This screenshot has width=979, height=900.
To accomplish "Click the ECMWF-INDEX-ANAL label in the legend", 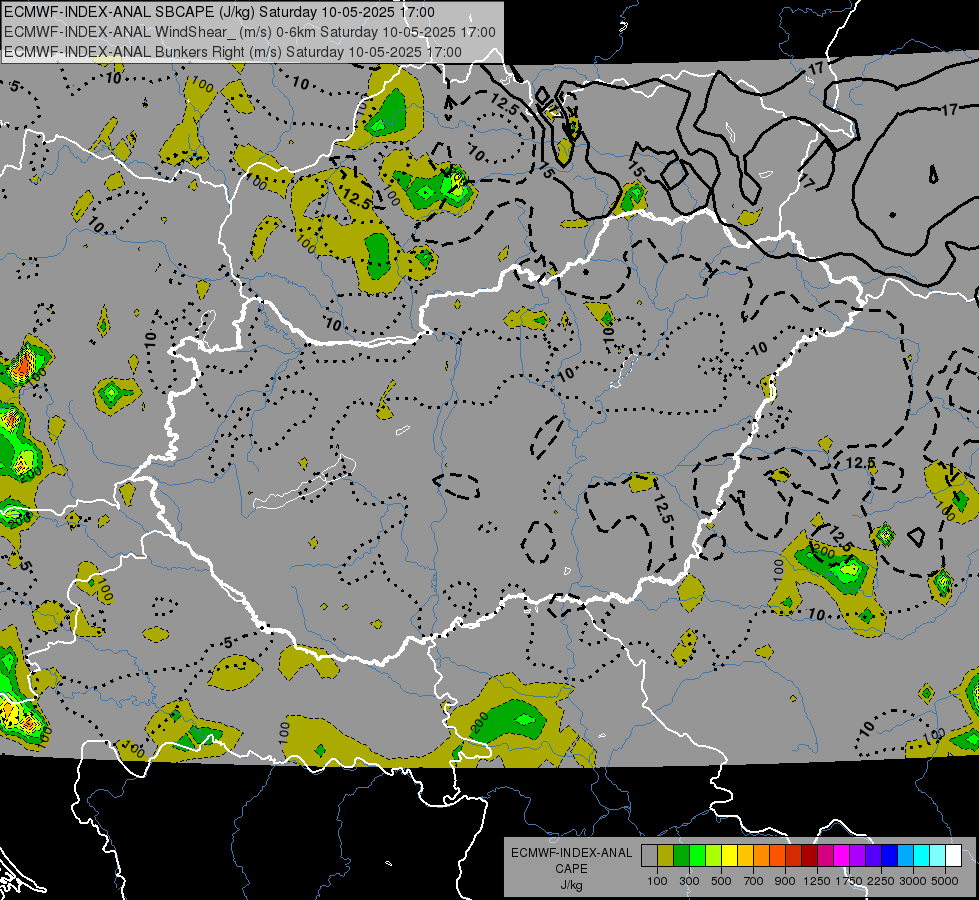I will click(x=572, y=853).
